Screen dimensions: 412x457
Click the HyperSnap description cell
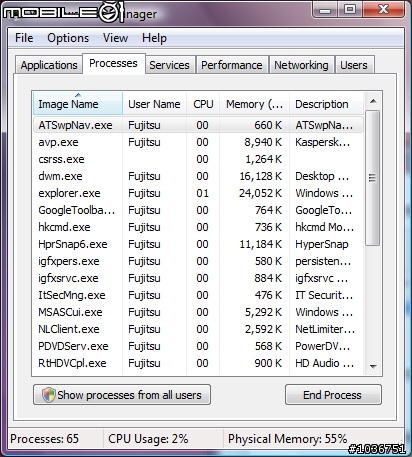[322, 244]
